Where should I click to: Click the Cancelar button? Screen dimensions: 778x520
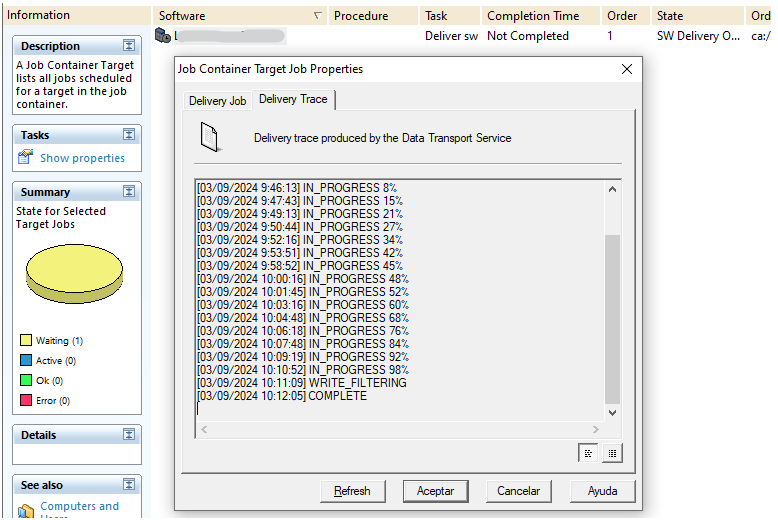coord(519,491)
